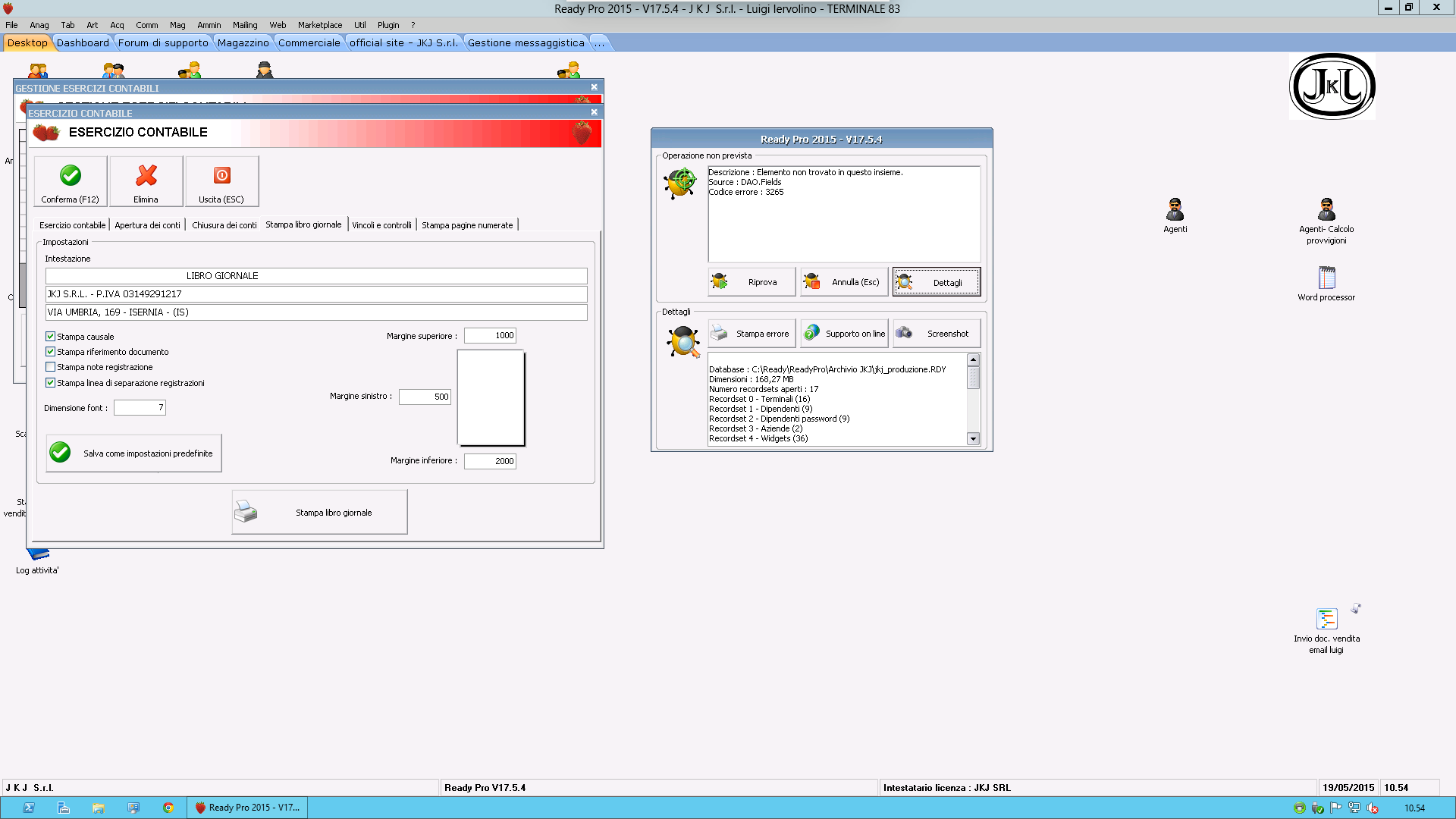Screen dimensions: 1456x819
Task: Uncheck Stampa causale checkbox
Action: pos(51,337)
